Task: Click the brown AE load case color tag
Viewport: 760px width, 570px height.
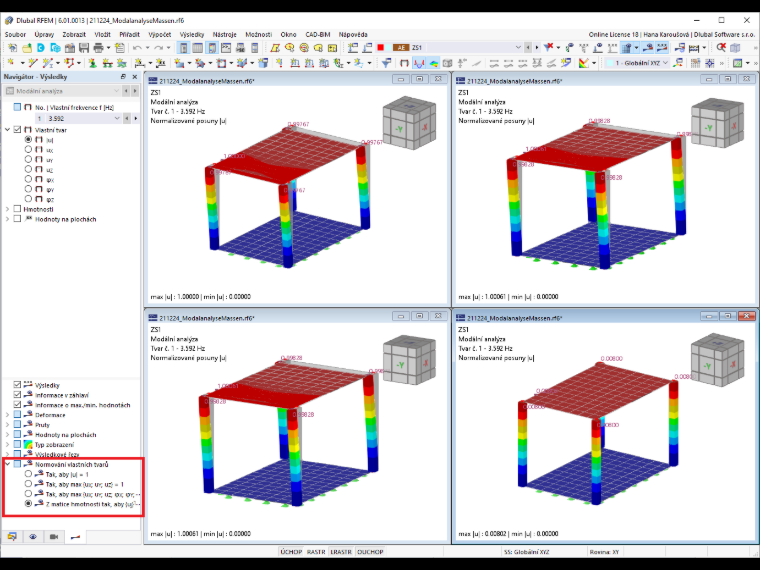Action: click(401, 48)
